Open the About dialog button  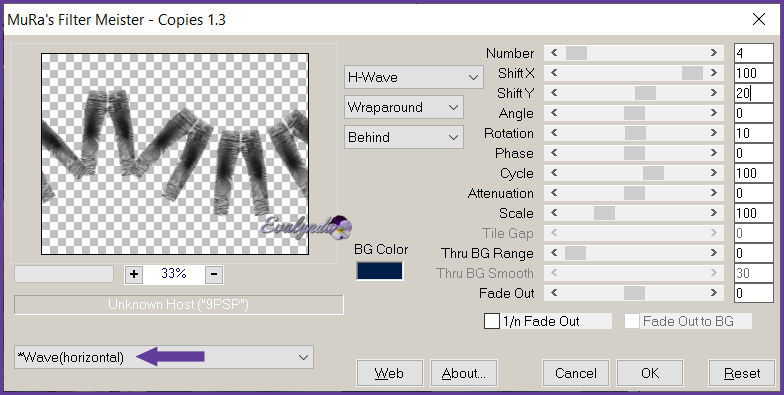pos(464,373)
